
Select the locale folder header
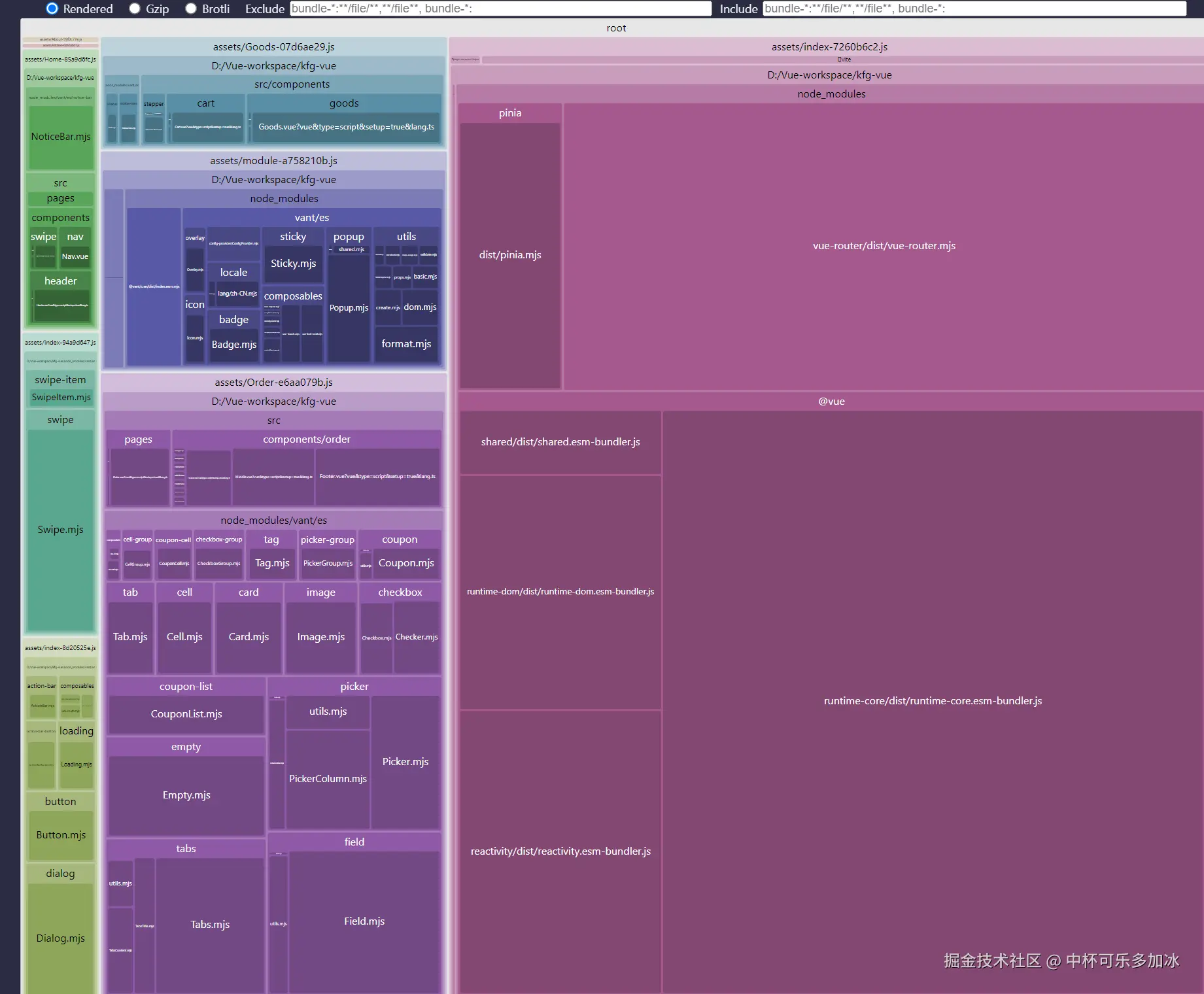click(233, 273)
